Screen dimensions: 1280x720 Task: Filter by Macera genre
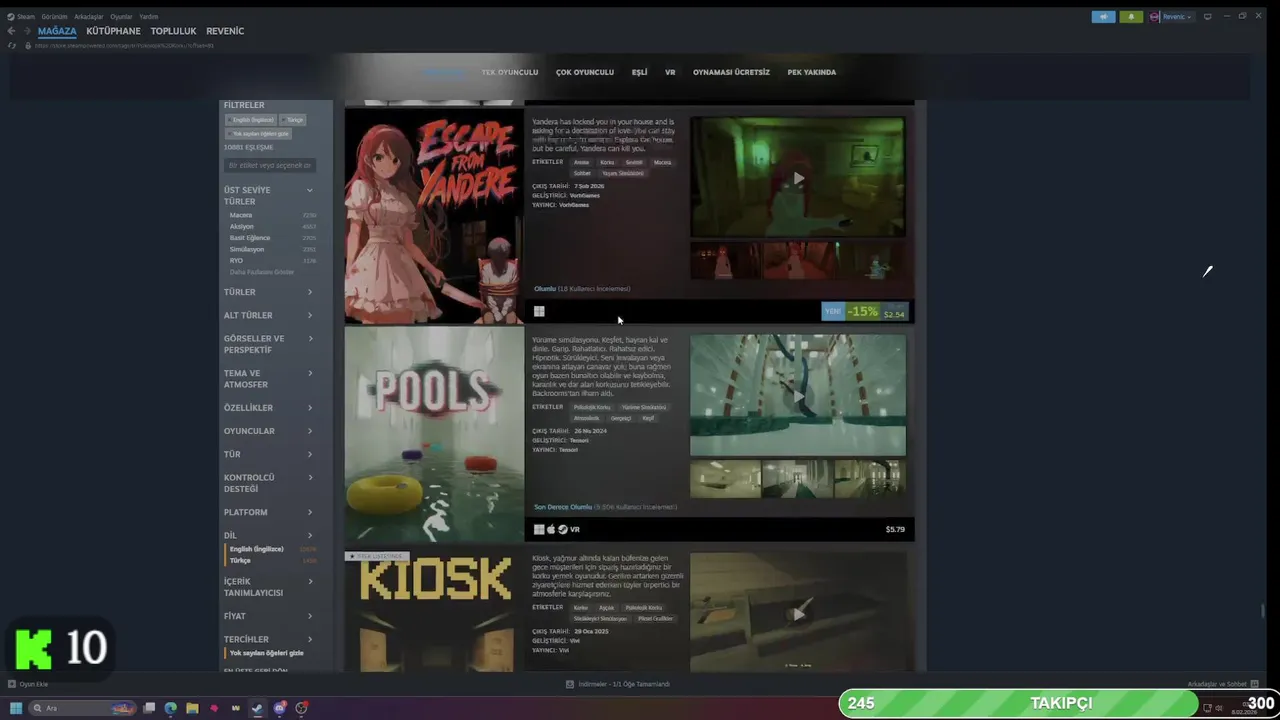tap(241, 215)
